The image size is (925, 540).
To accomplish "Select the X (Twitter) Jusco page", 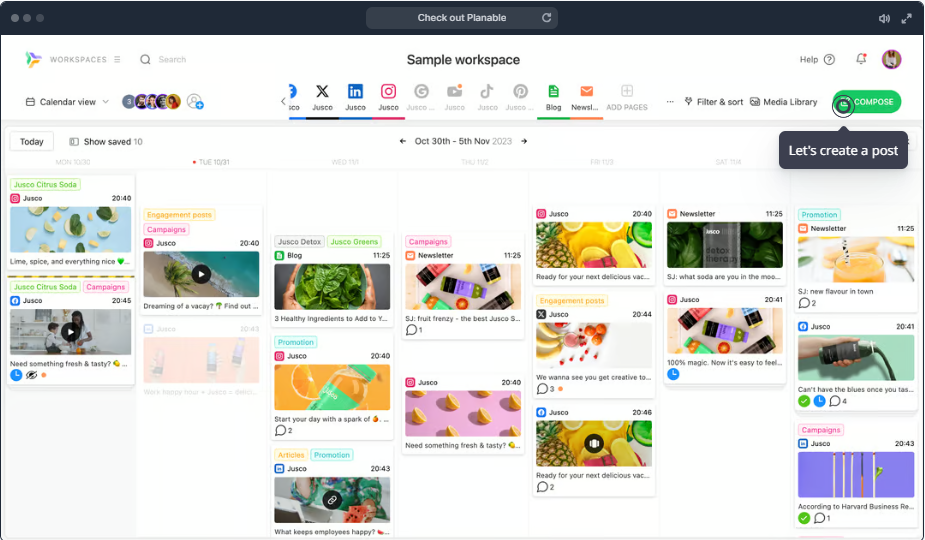I will tap(322, 98).
